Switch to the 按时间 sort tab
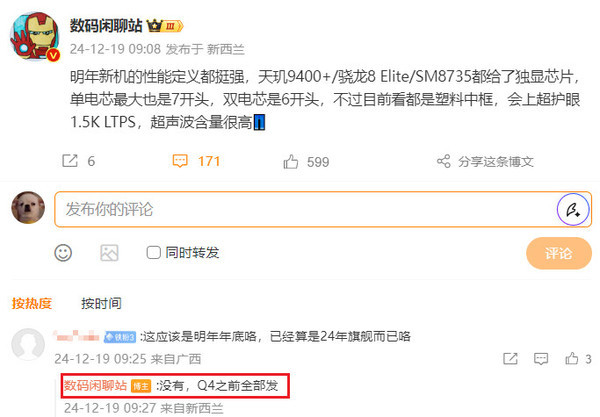 tap(101, 303)
